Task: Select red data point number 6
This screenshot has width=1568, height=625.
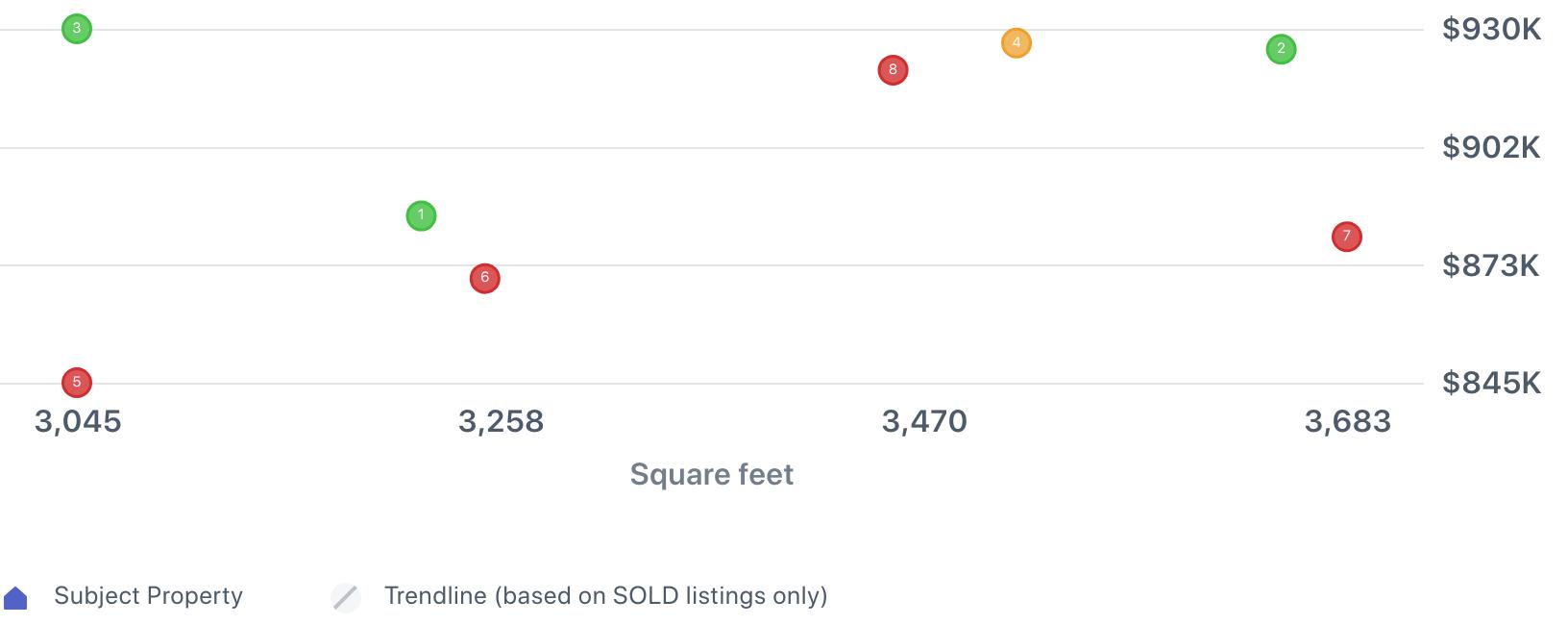Action: 484,279
